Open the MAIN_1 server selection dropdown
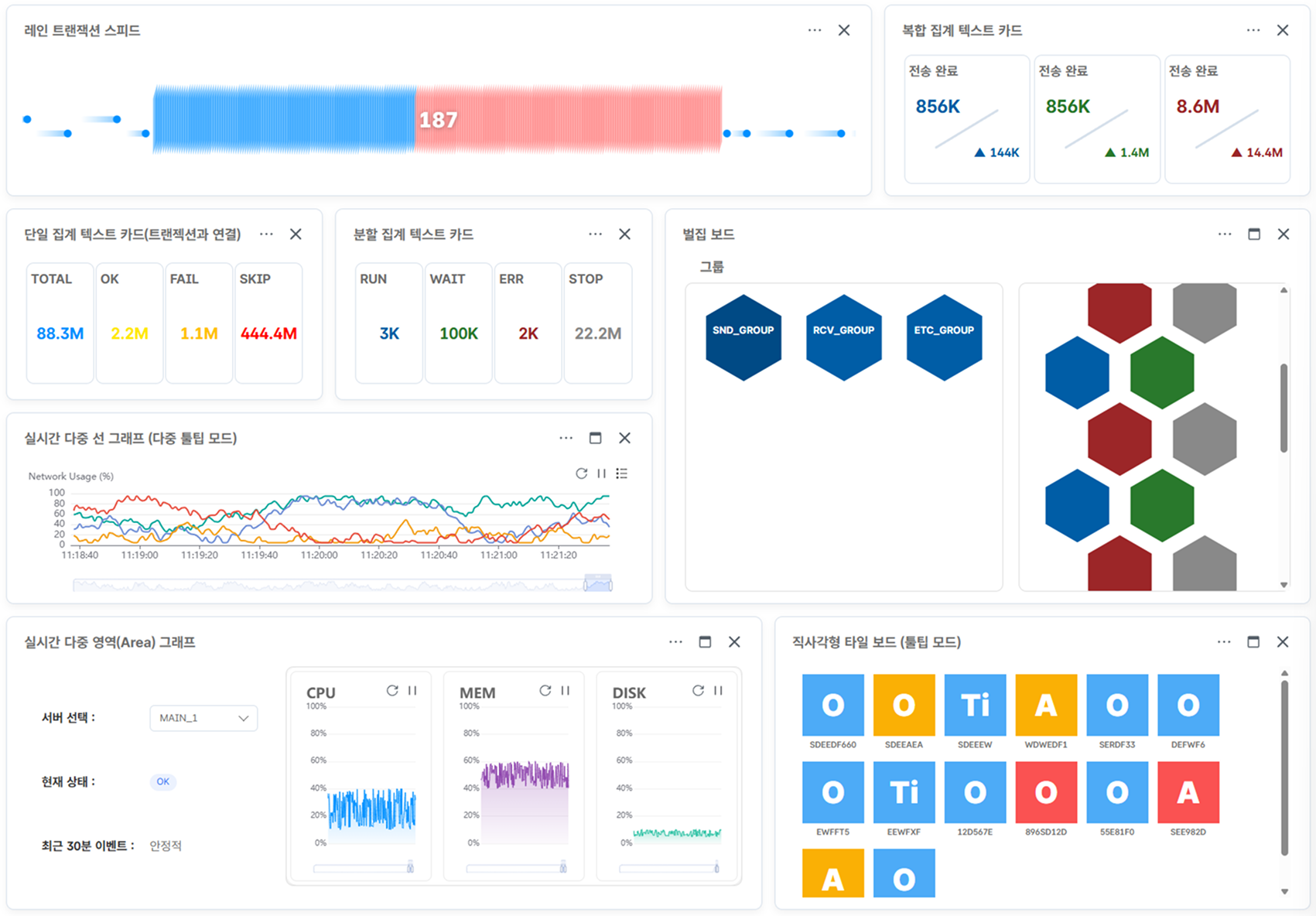Screen dimensions: 1316x916 203,718
